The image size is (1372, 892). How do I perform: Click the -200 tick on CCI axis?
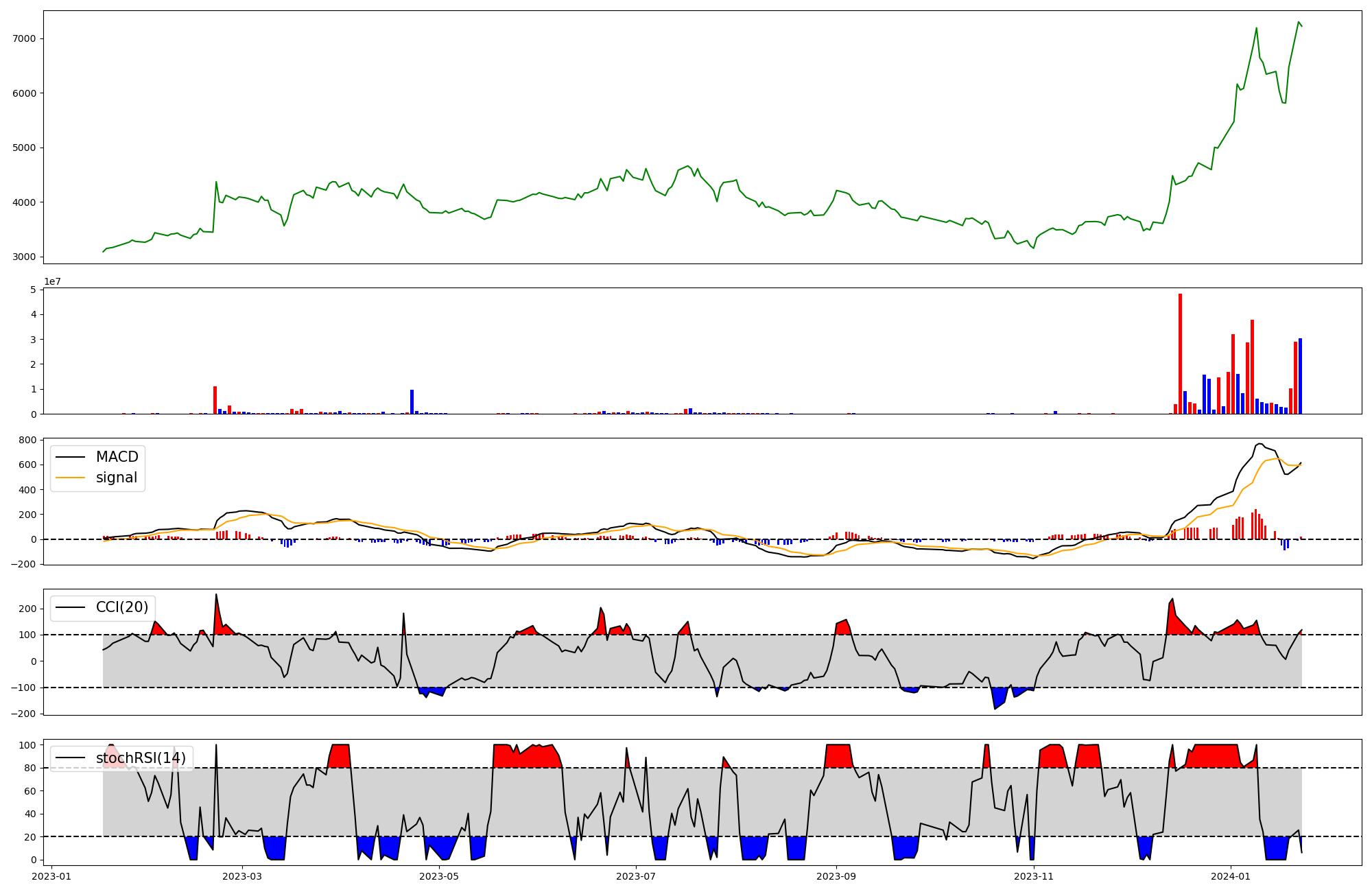pos(24,714)
